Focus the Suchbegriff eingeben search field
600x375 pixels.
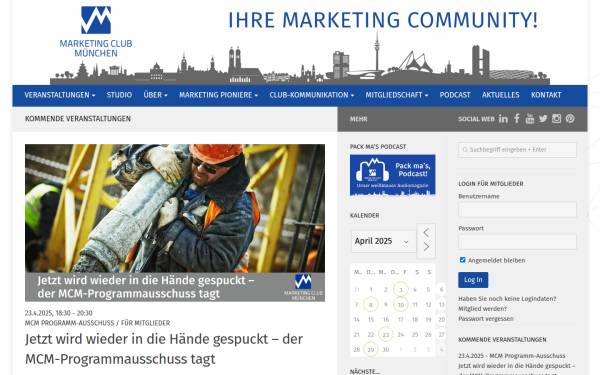coord(517,150)
